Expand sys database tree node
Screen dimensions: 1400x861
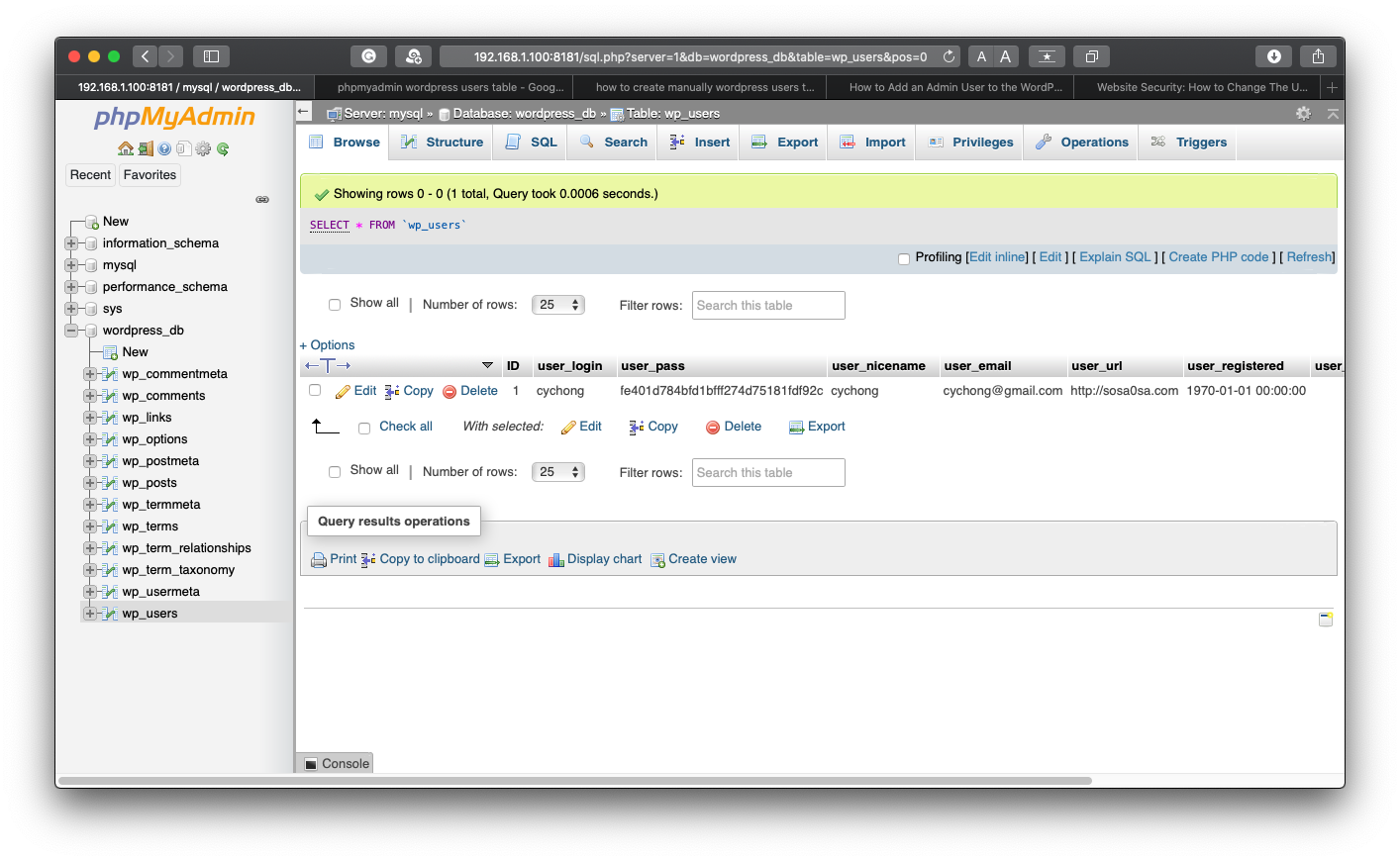coord(71,309)
